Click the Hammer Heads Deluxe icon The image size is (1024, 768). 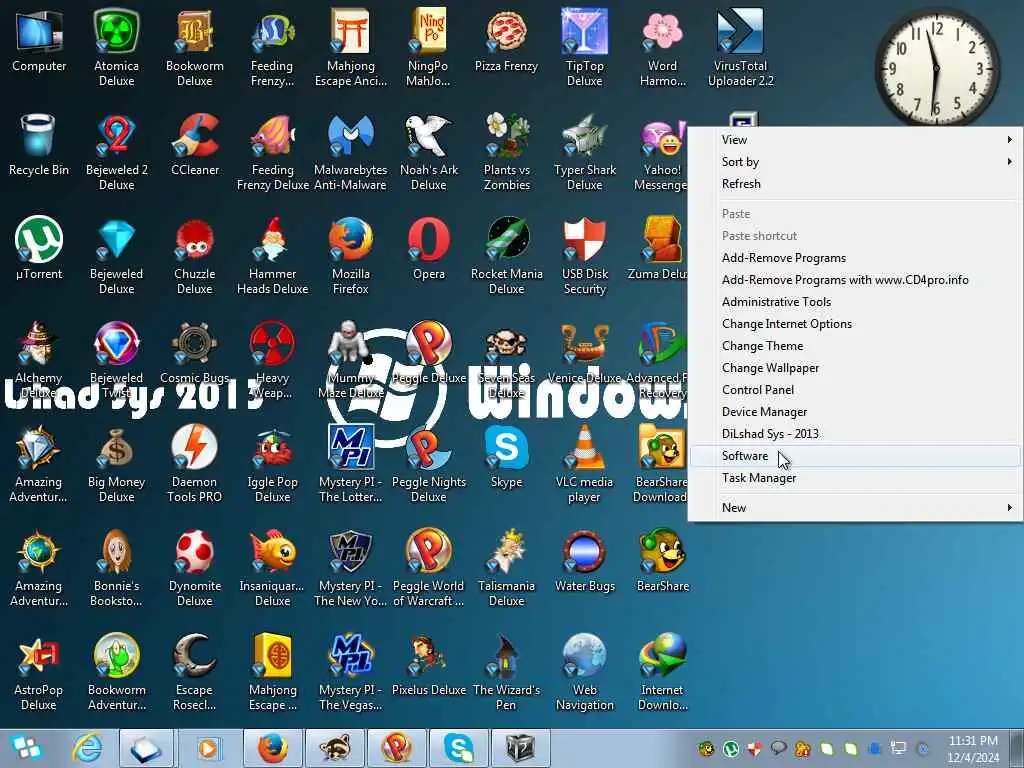click(272, 255)
